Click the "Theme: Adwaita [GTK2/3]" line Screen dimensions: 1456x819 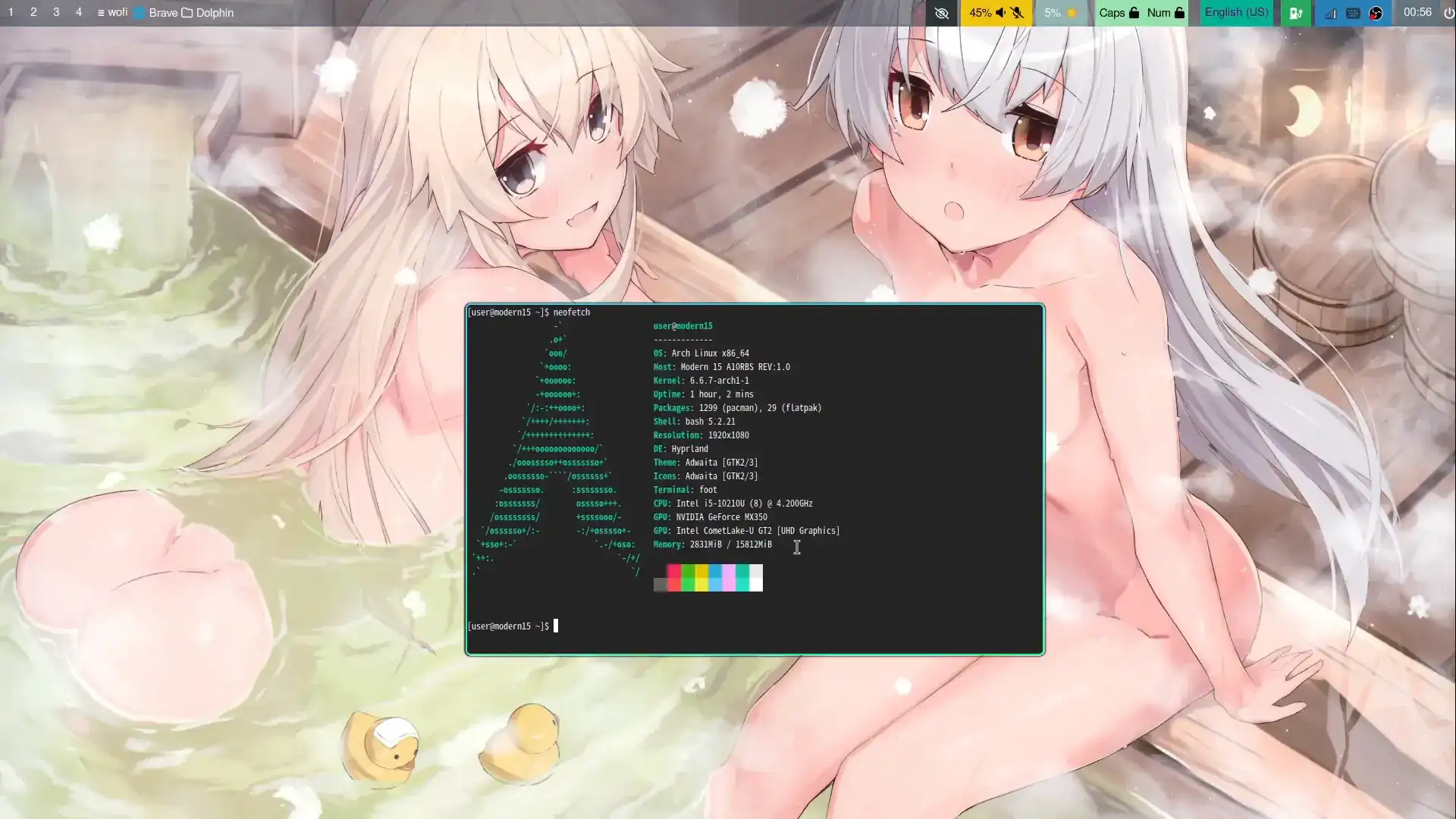705,463
